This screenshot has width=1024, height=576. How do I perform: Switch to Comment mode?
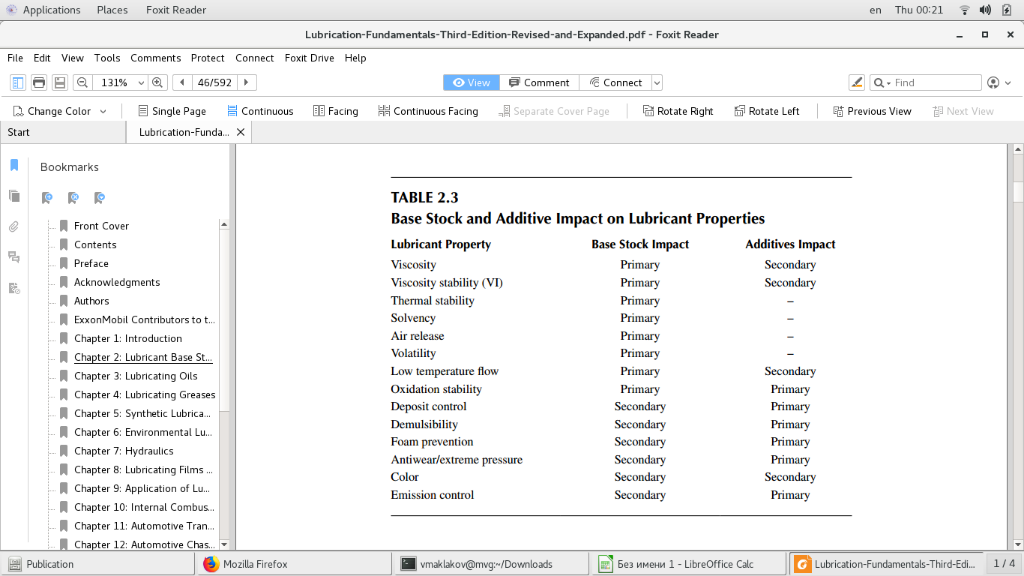[x=539, y=82]
